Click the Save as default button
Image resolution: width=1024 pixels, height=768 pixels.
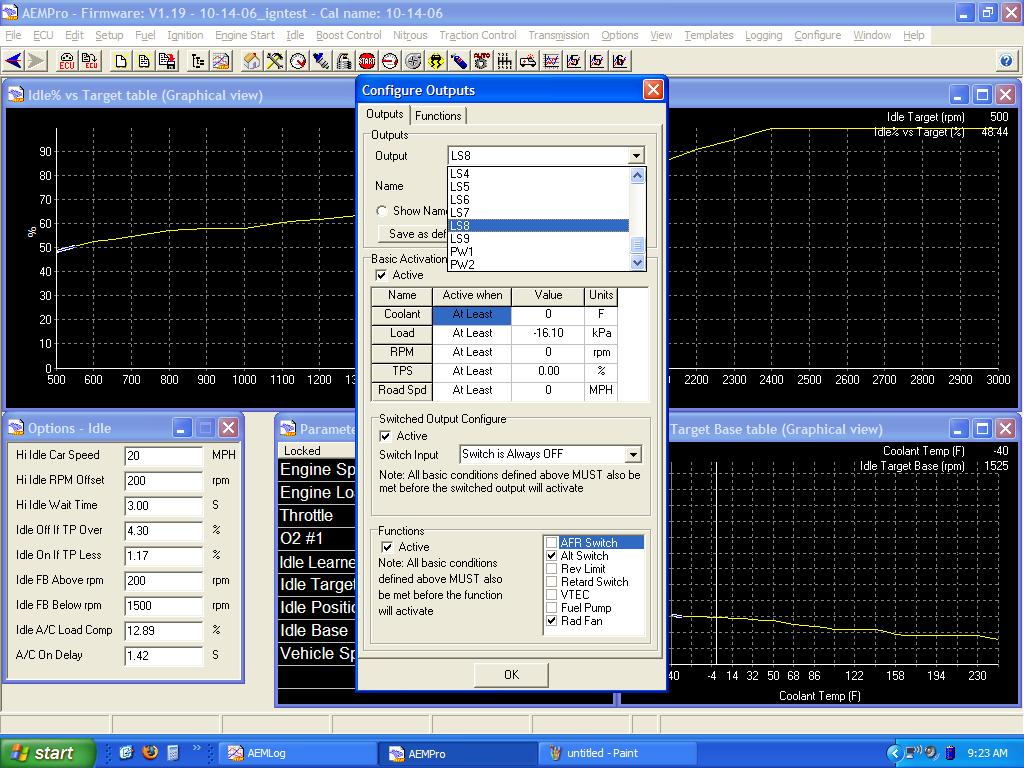(x=413, y=234)
